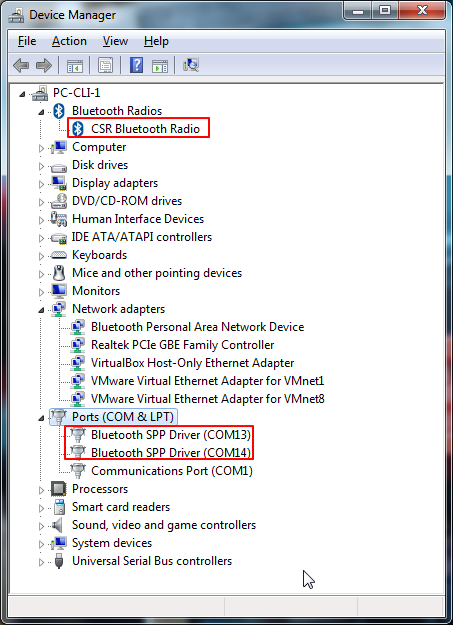Screen dimensions: 453x625
Task: Collapse the Ports (COM & LPT) node
Action: click(x=41, y=418)
